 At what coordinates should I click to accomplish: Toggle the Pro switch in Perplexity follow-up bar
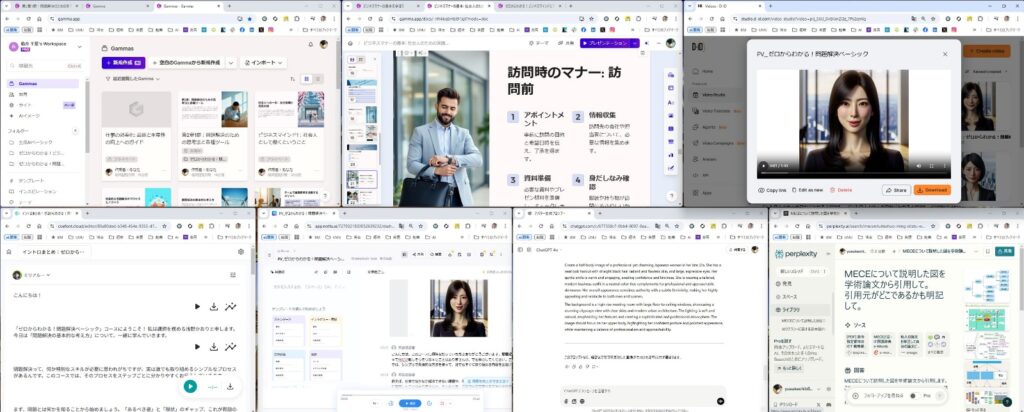coord(916,396)
